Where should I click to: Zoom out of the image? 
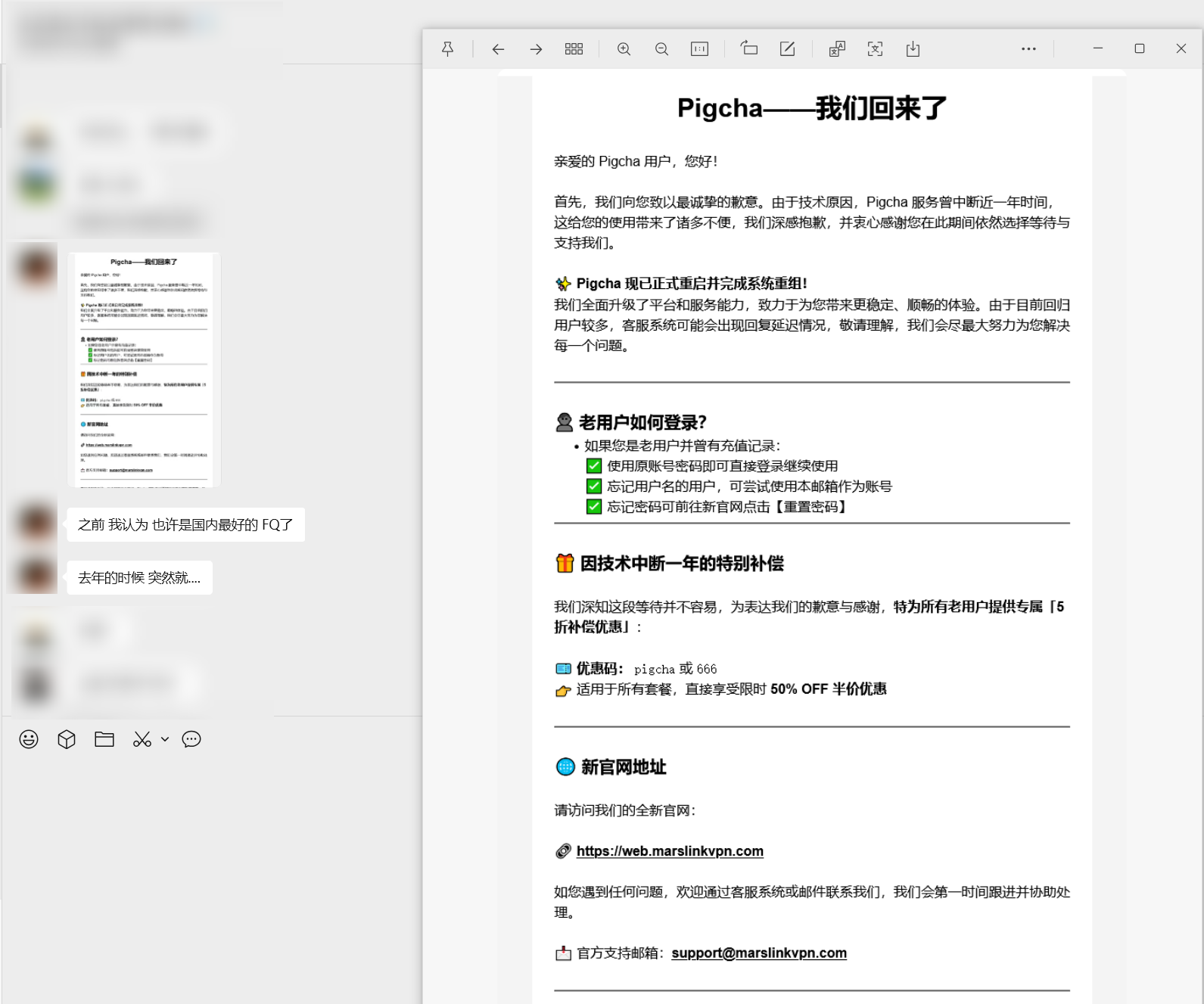[x=661, y=49]
